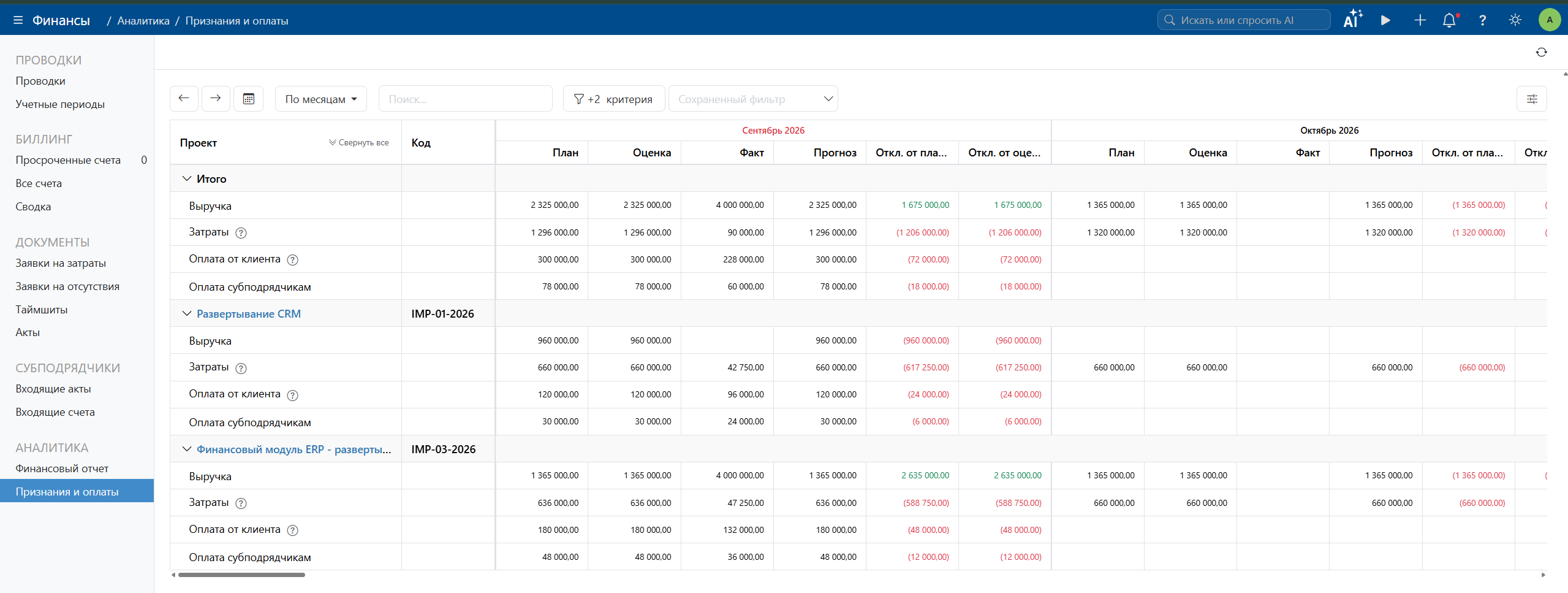Screen dimensions: 1568x593
Task: Open the Финансовый модуль ERP project link
Action: click(x=294, y=450)
